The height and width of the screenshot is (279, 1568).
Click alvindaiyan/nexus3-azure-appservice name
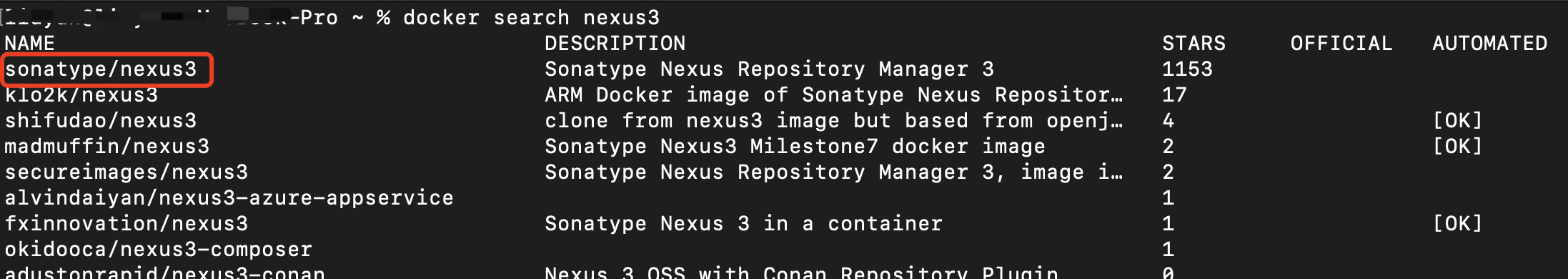pyautogui.click(x=229, y=198)
